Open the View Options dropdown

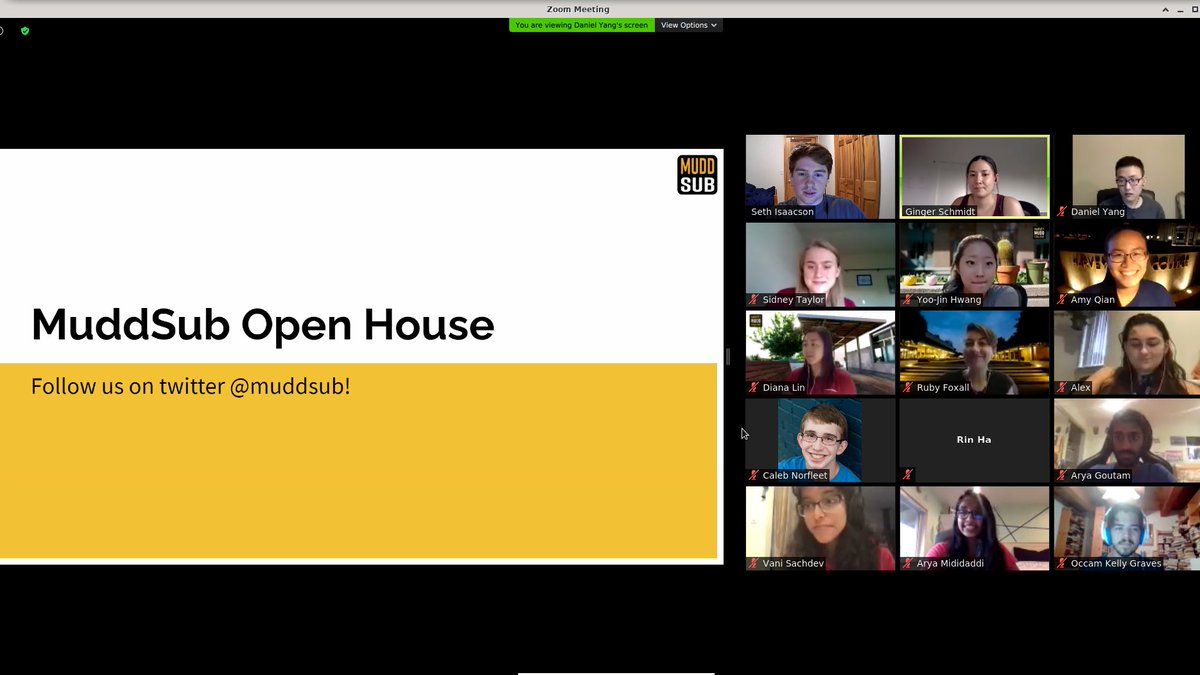point(689,25)
